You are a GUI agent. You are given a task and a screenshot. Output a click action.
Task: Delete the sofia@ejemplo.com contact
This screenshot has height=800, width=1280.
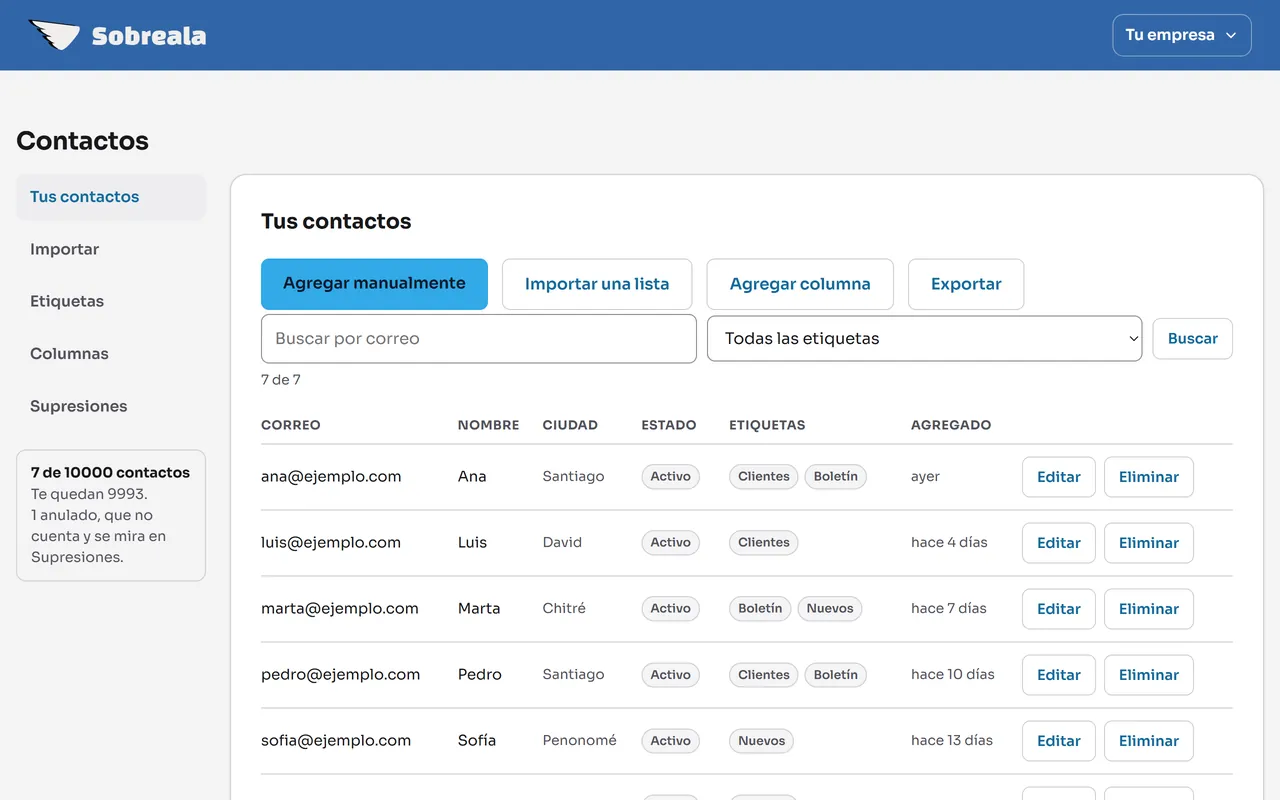pos(1148,741)
